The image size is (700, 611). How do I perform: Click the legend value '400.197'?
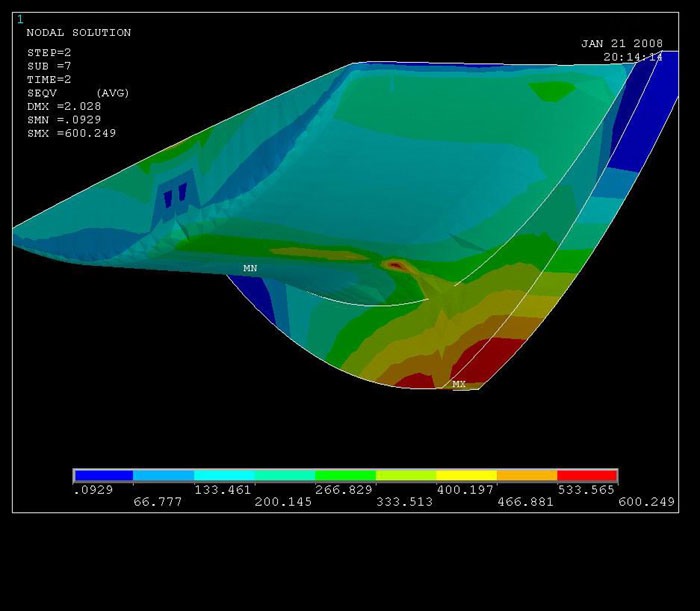coord(465,490)
